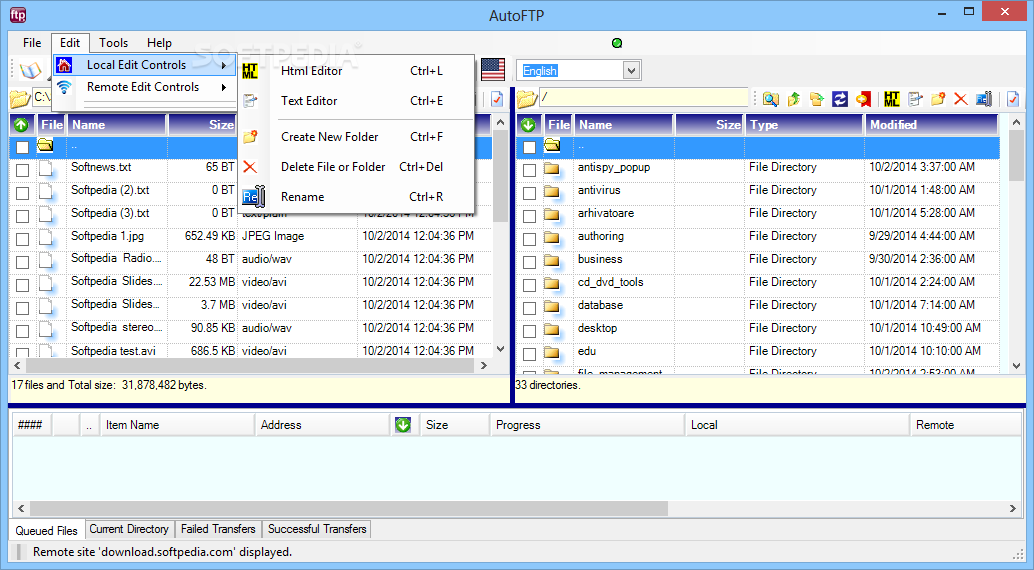Select the arhivatoare folder name
This screenshot has height=570, width=1034.
pyautogui.click(x=605, y=213)
